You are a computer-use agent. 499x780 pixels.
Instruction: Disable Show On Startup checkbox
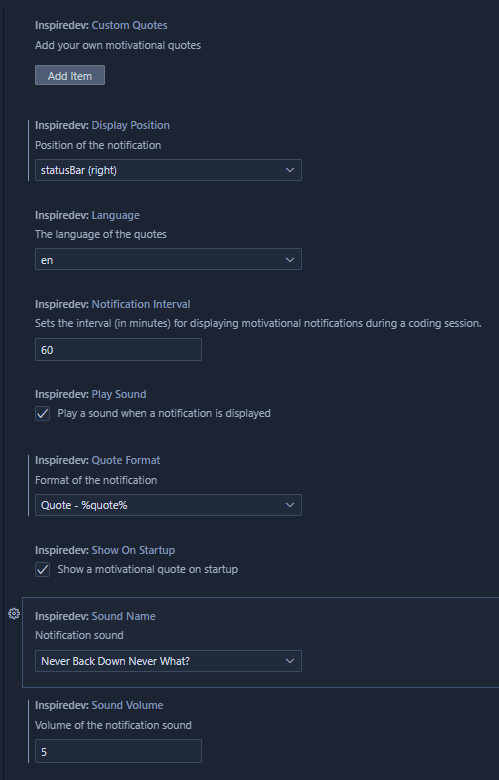43,569
